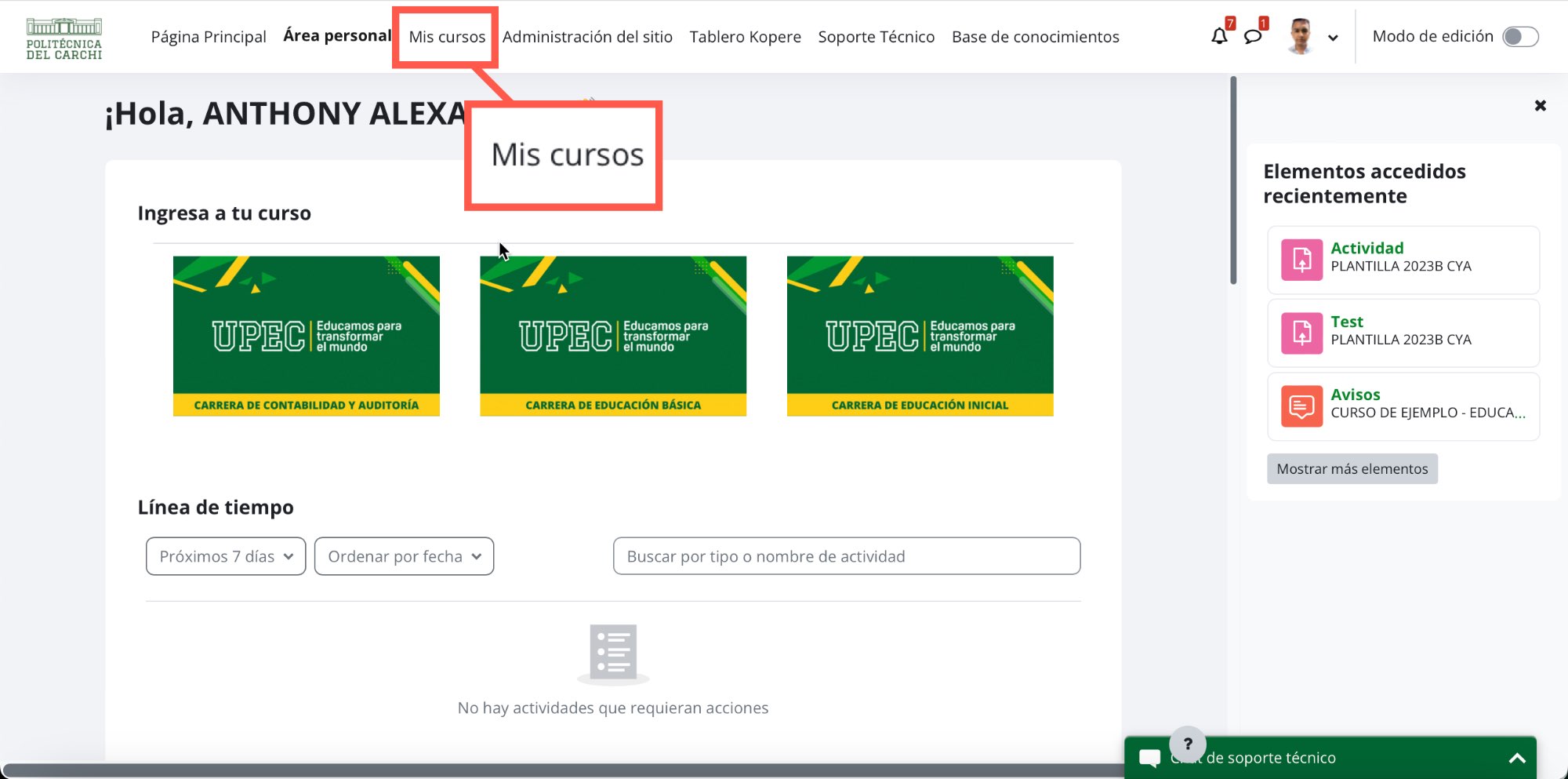
Task: Open Carrera de Contabilidad y Auditoría course
Action: pos(307,336)
